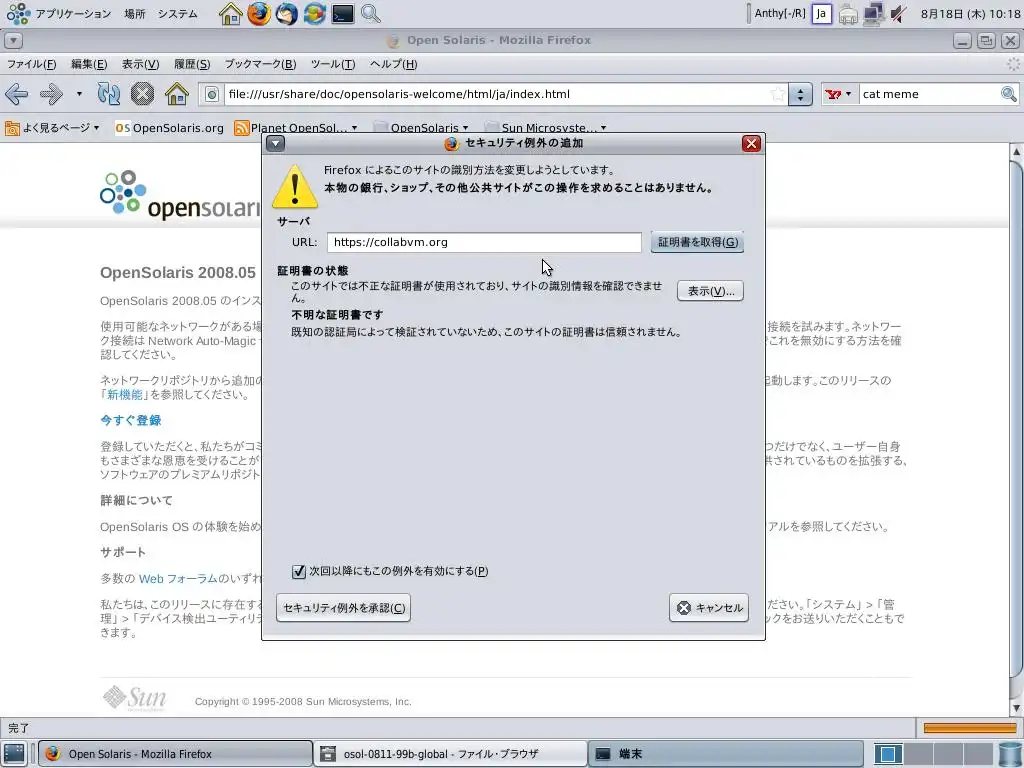Click 証明書を取得(G) button
1024x768 pixels.
tap(697, 242)
